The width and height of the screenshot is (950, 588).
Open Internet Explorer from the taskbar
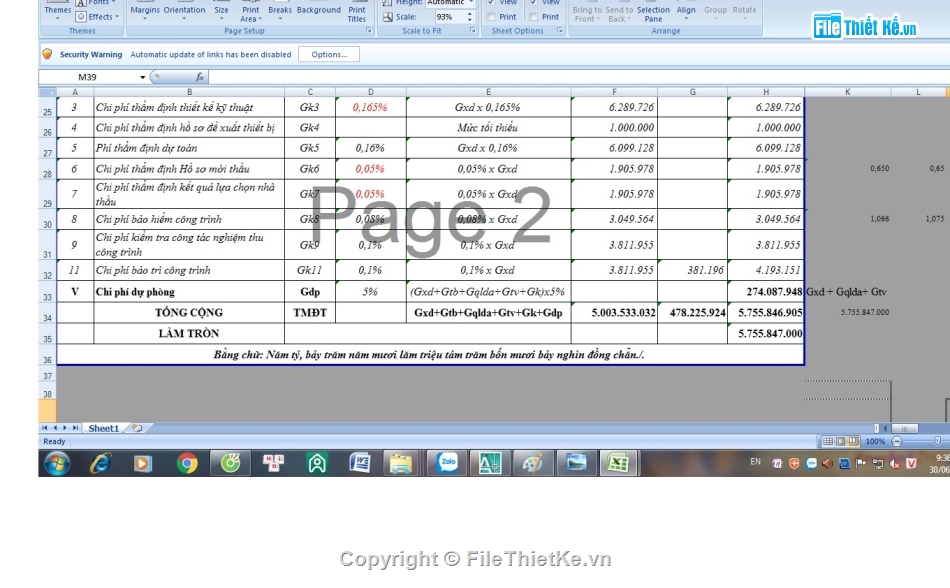coord(101,464)
